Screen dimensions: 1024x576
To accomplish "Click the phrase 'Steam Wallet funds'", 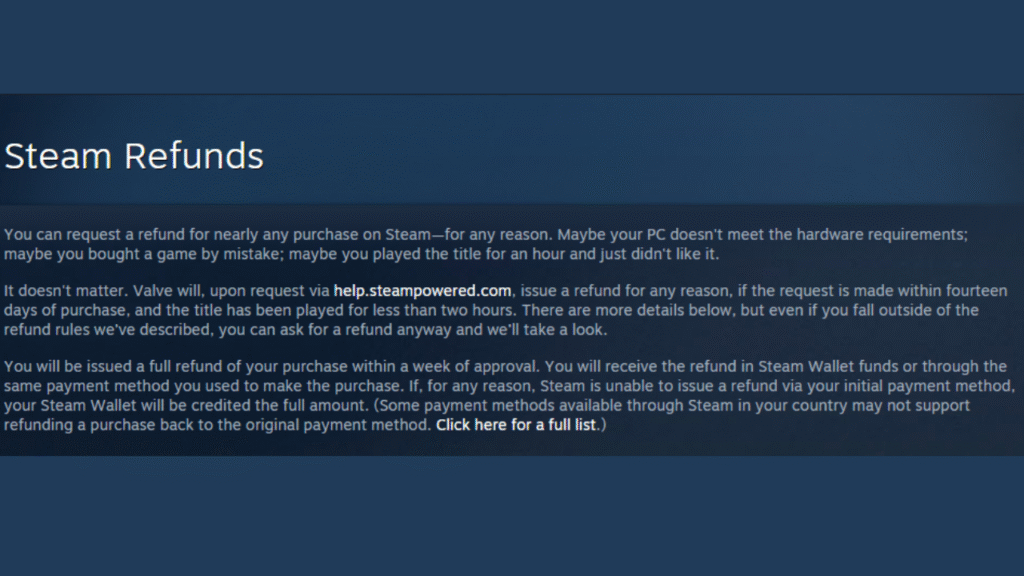I will coord(828,366).
